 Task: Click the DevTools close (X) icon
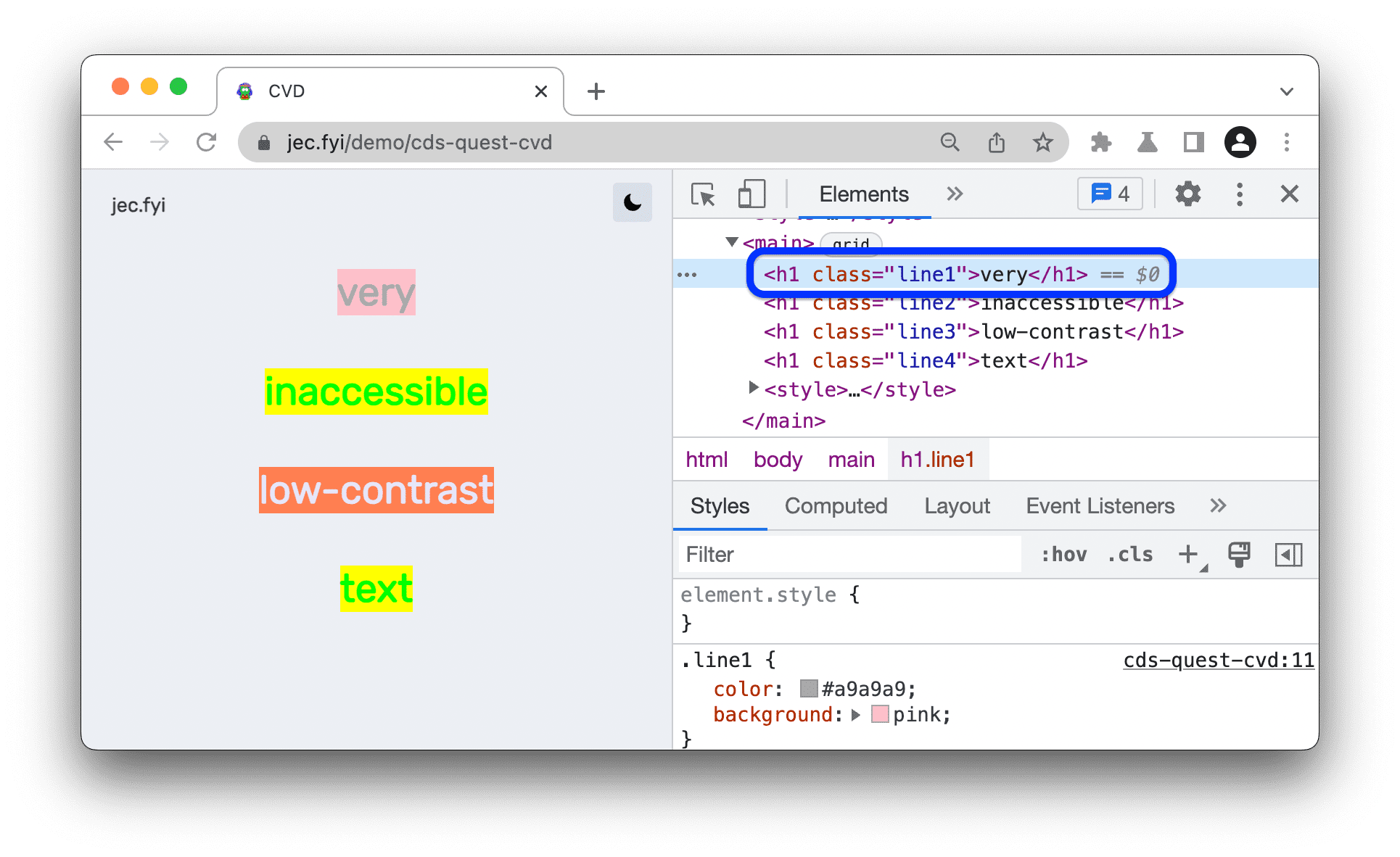point(1289,193)
